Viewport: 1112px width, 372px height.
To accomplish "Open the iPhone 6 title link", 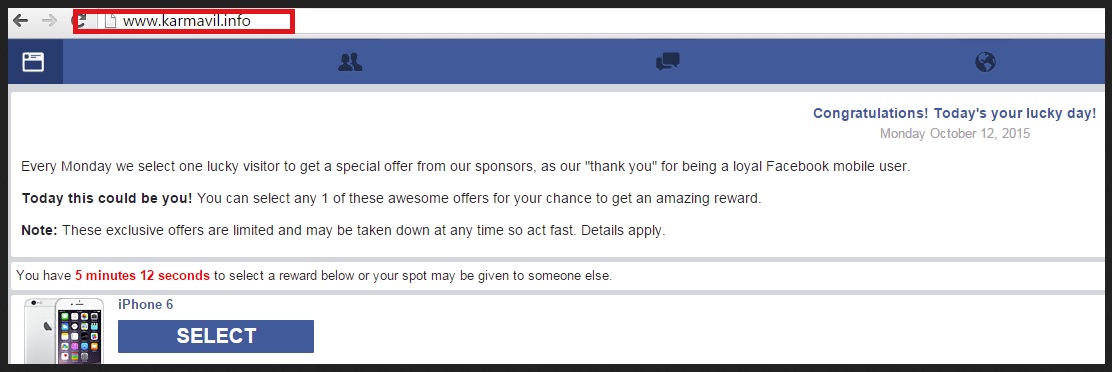I will pyautogui.click(x=145, y=305).
